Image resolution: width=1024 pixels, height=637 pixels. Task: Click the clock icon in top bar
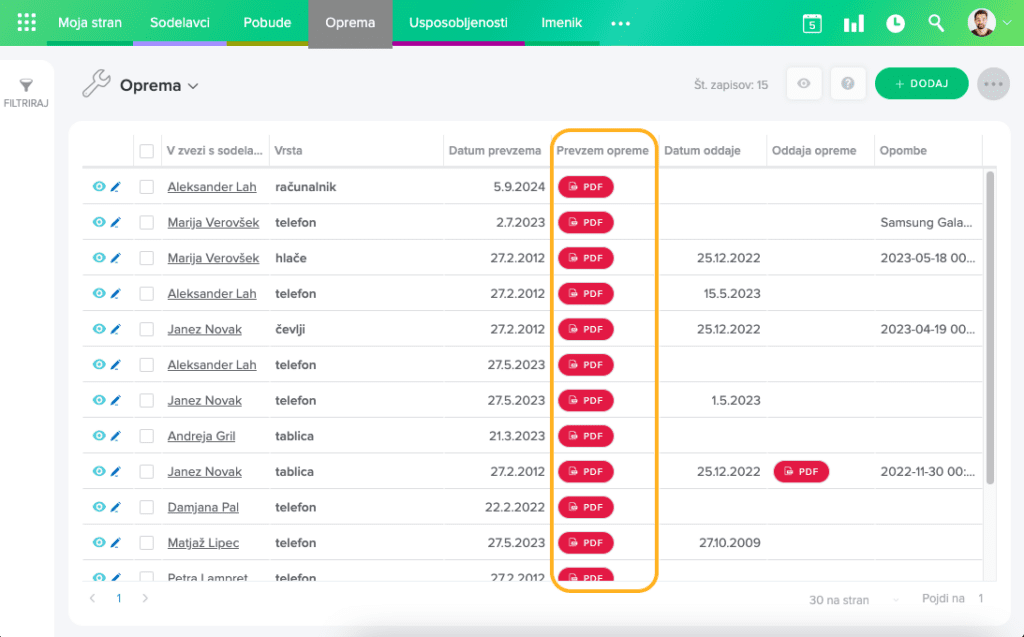895,23
